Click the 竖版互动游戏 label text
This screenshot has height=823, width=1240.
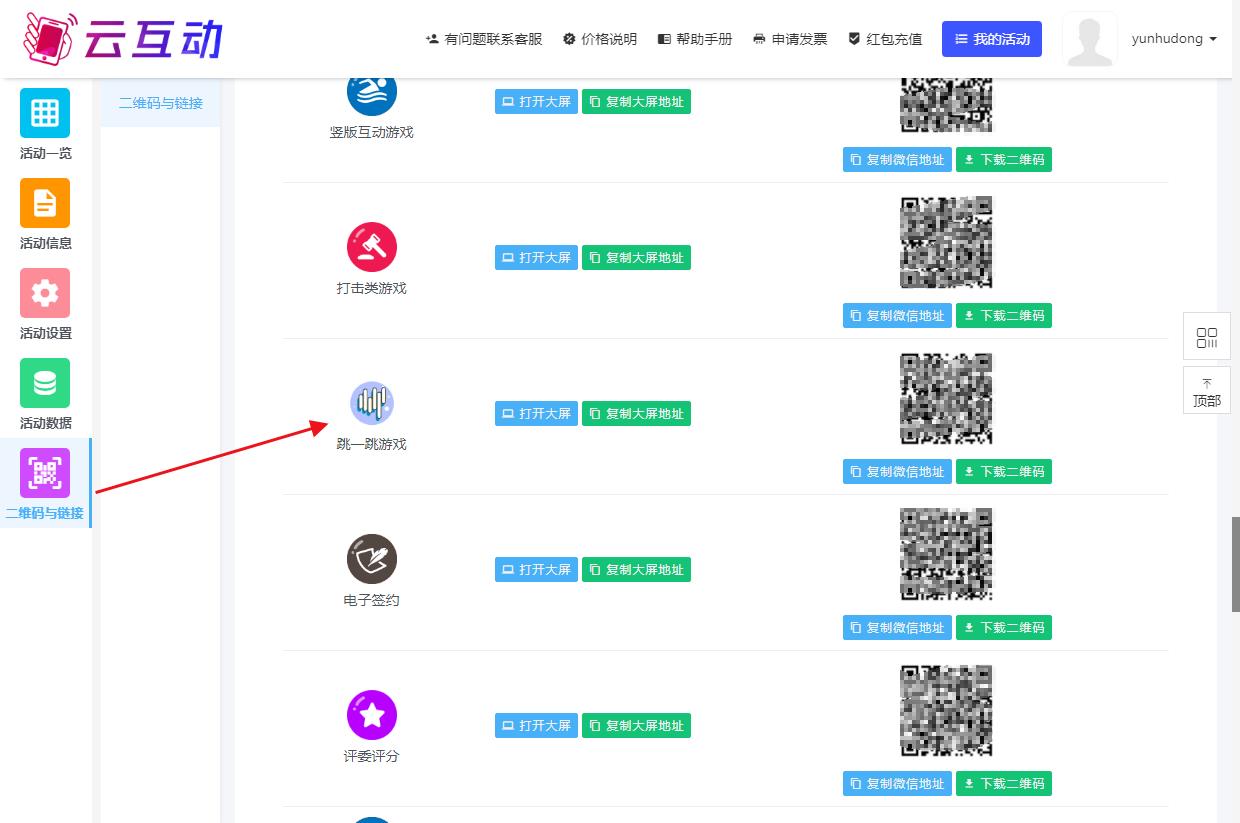(x=372, y=132)
